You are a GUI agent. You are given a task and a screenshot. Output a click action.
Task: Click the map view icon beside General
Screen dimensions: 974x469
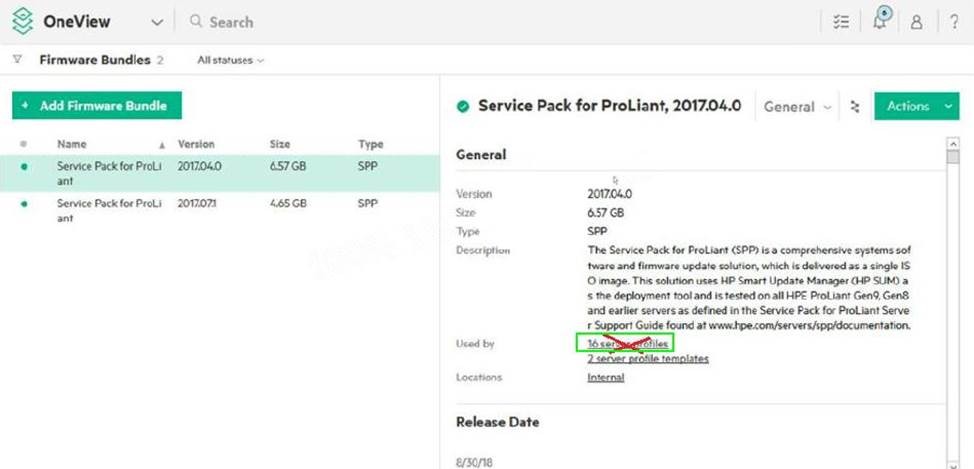tap(855, 106)
